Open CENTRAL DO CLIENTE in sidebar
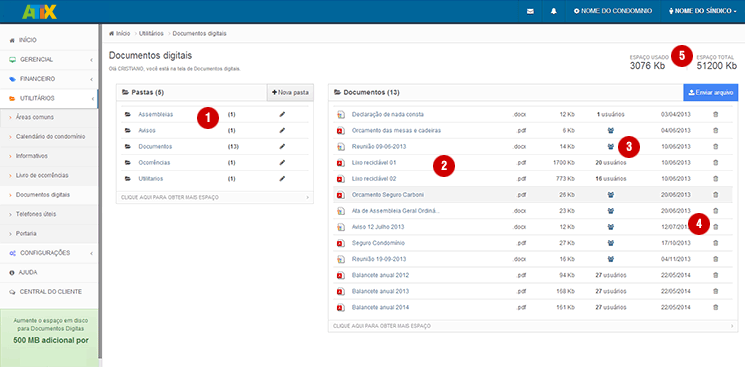Image resolution: width=745 pixels, height=367 pixels. 49,291
